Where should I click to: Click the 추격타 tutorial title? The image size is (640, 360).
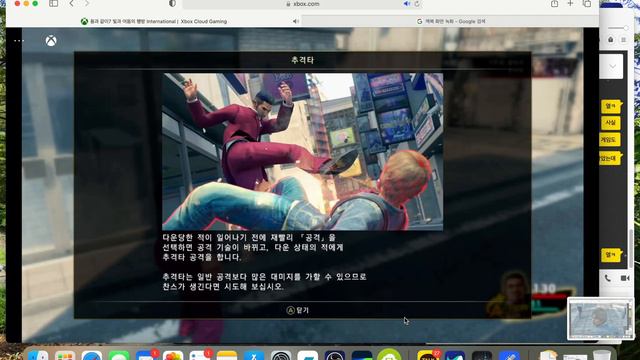[302, 60]
